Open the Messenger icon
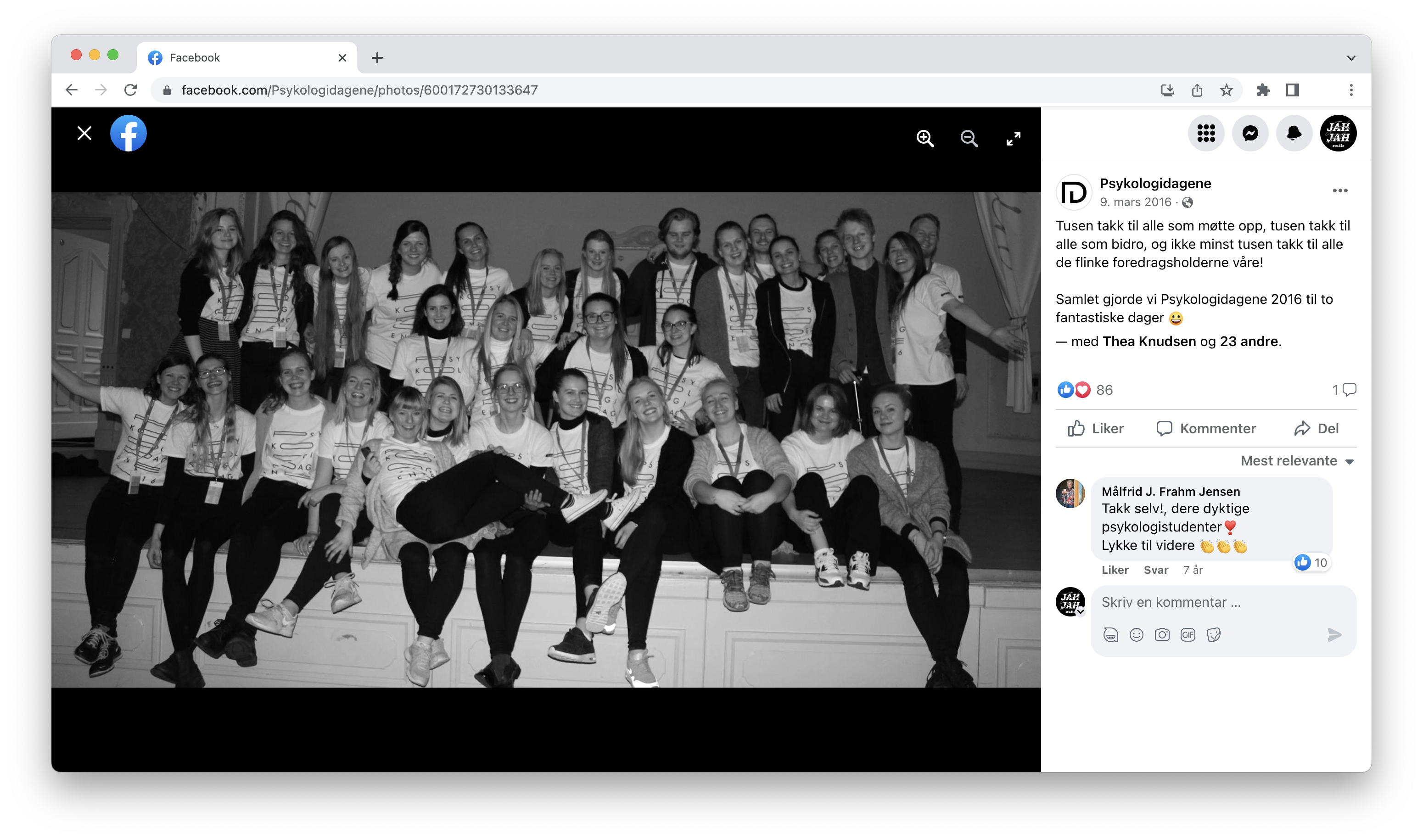Screen dimensions: 1423x840 (1250, 134)
